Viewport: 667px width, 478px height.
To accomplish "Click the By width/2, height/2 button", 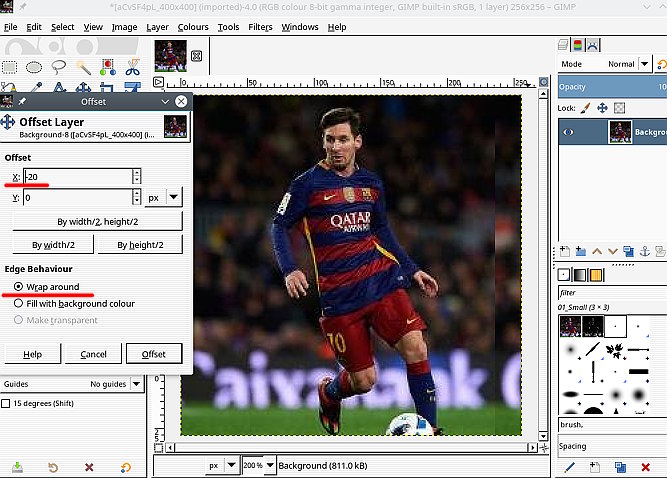I will point(97,221).
